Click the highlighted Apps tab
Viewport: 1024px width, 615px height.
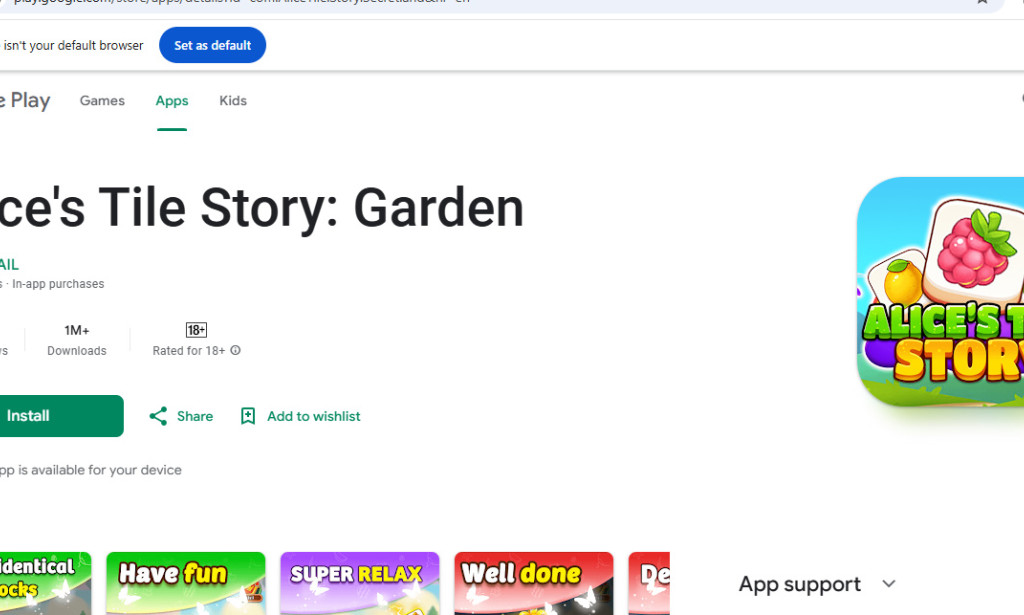(x=171, y=100)
